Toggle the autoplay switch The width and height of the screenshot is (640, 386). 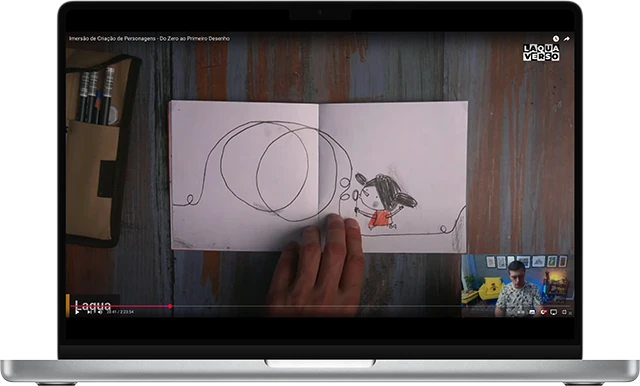pyautogui.click(x=521, y=312)
